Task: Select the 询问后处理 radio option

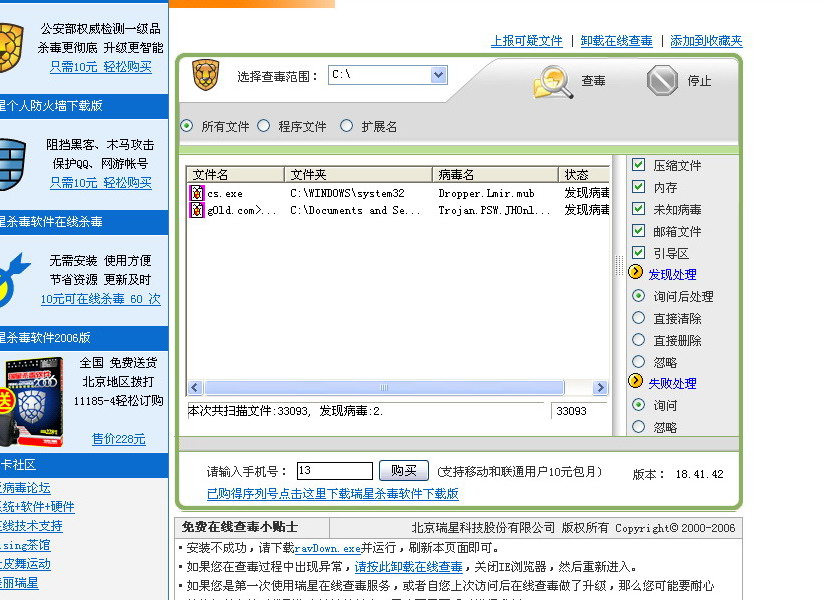Action: coord(638,296)
